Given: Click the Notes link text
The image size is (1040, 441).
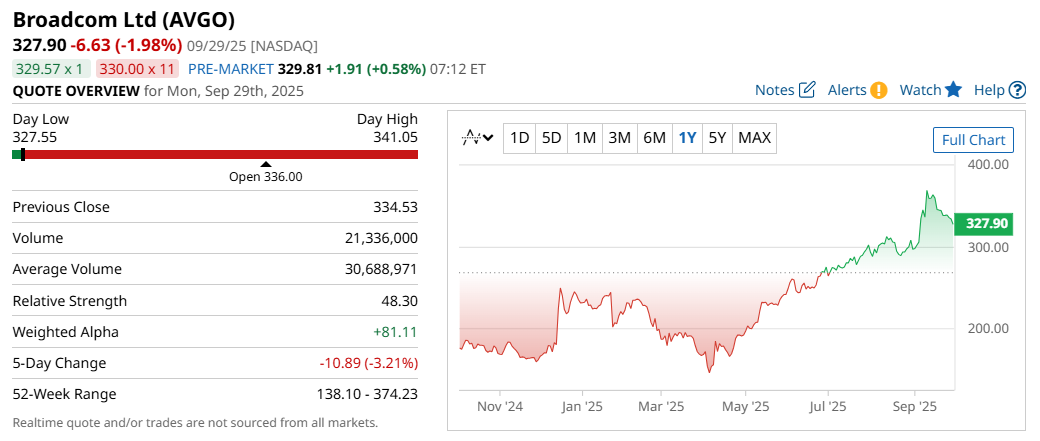Looking at the screenshot, I should click(x=774, y=90).
